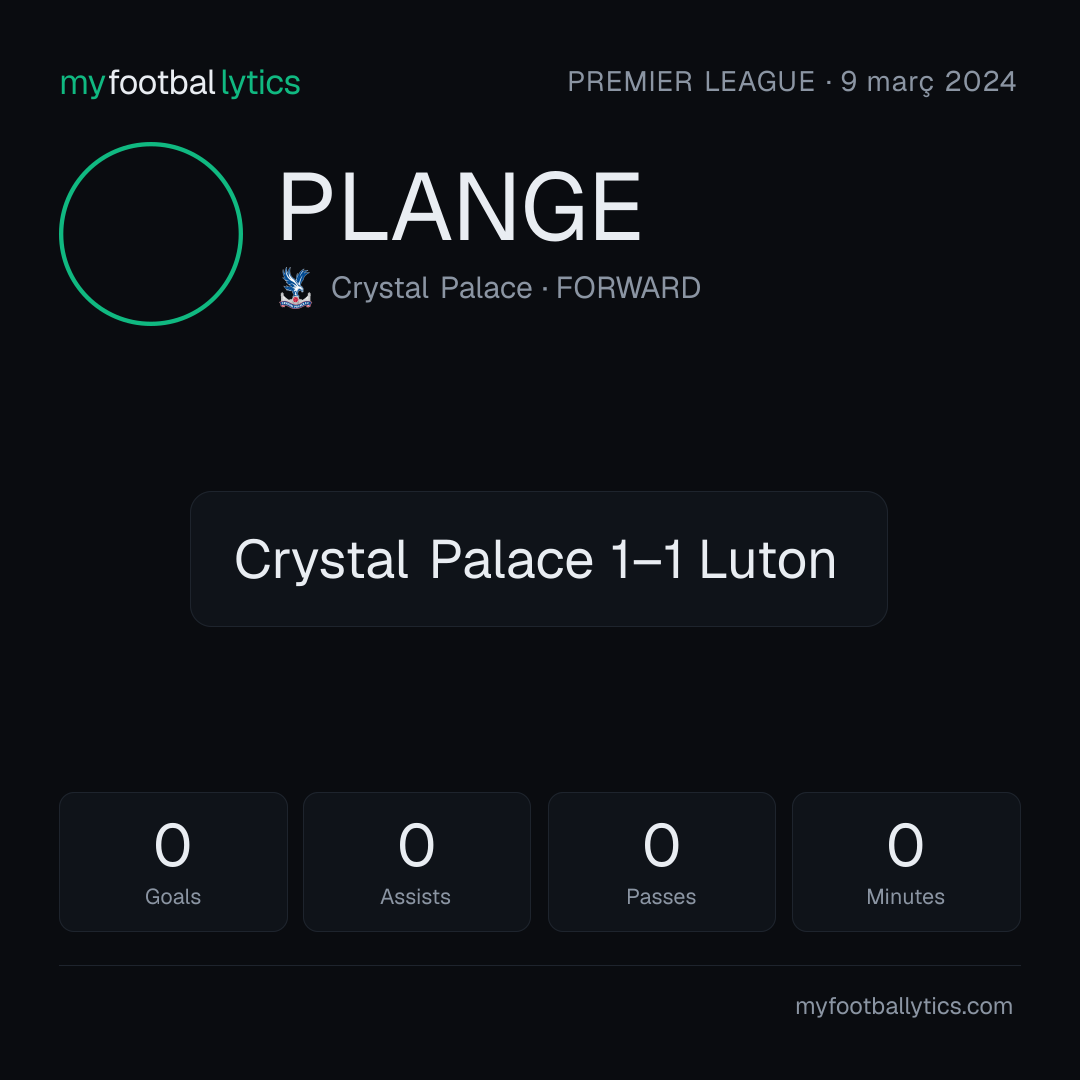Open the myfootballytics logo at top left
Image resolution: width=1080 pixels, height=1080 pixels.
pyautogui.click(x=180, y=83)
